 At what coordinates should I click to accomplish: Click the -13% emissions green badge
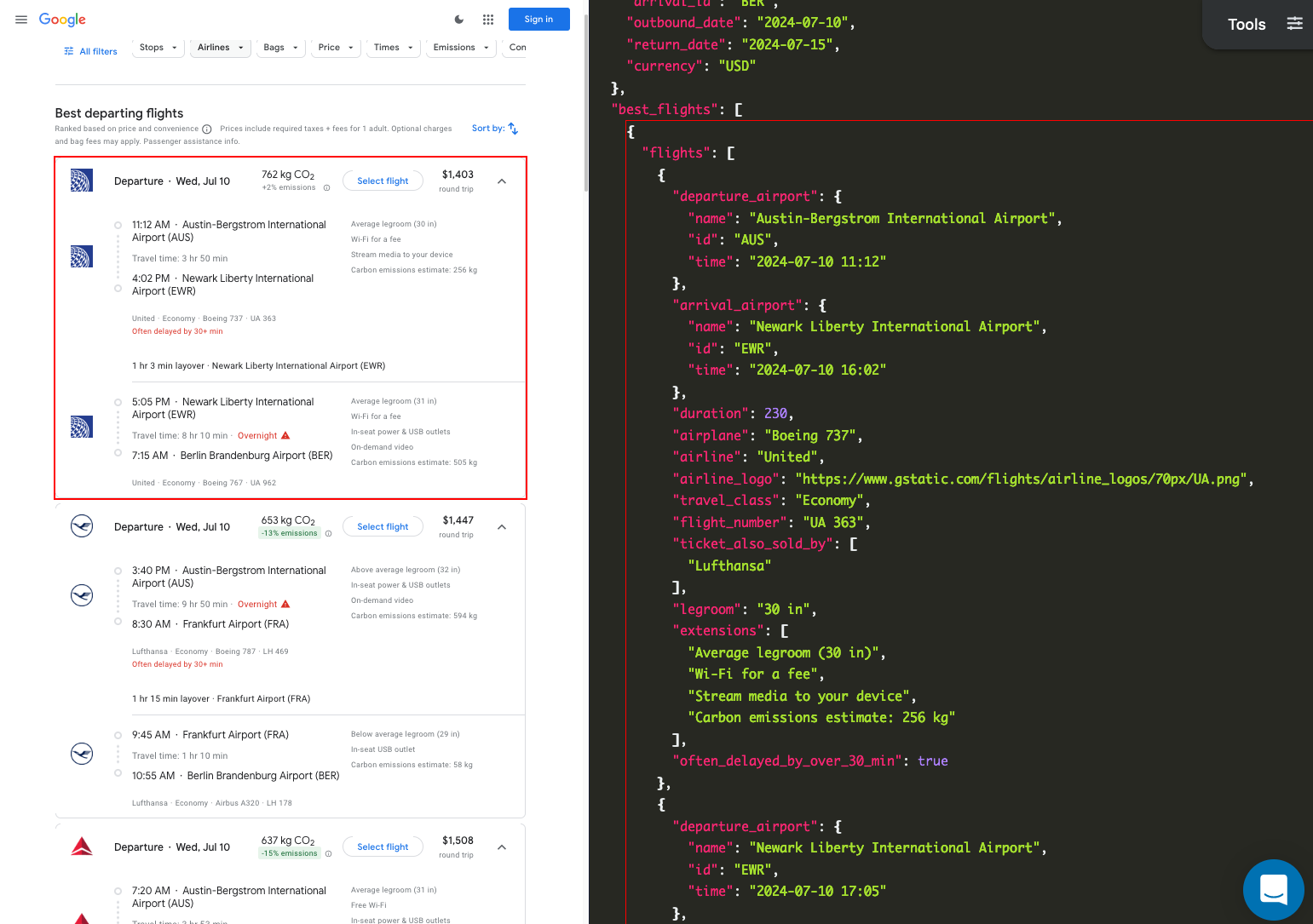289,533
